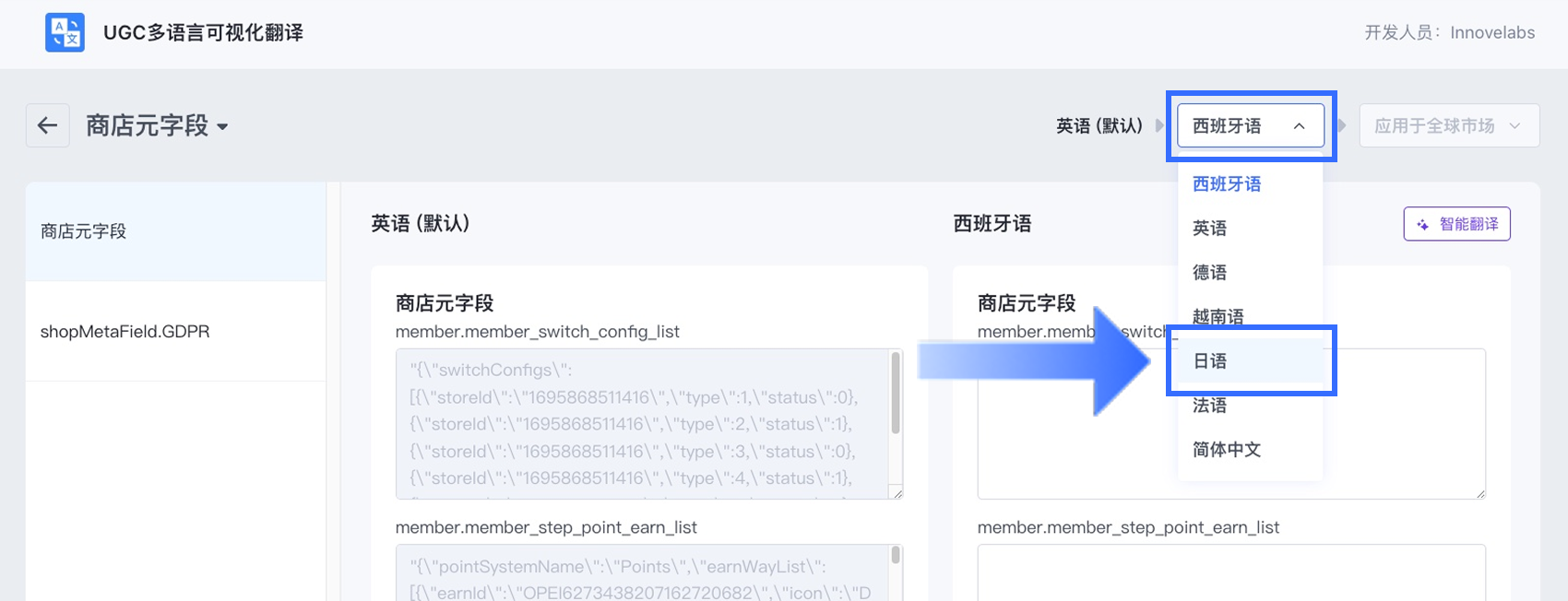Choose 日语 from the language list
This screenshot has height=601, width=1568.
click(1250, 360)
